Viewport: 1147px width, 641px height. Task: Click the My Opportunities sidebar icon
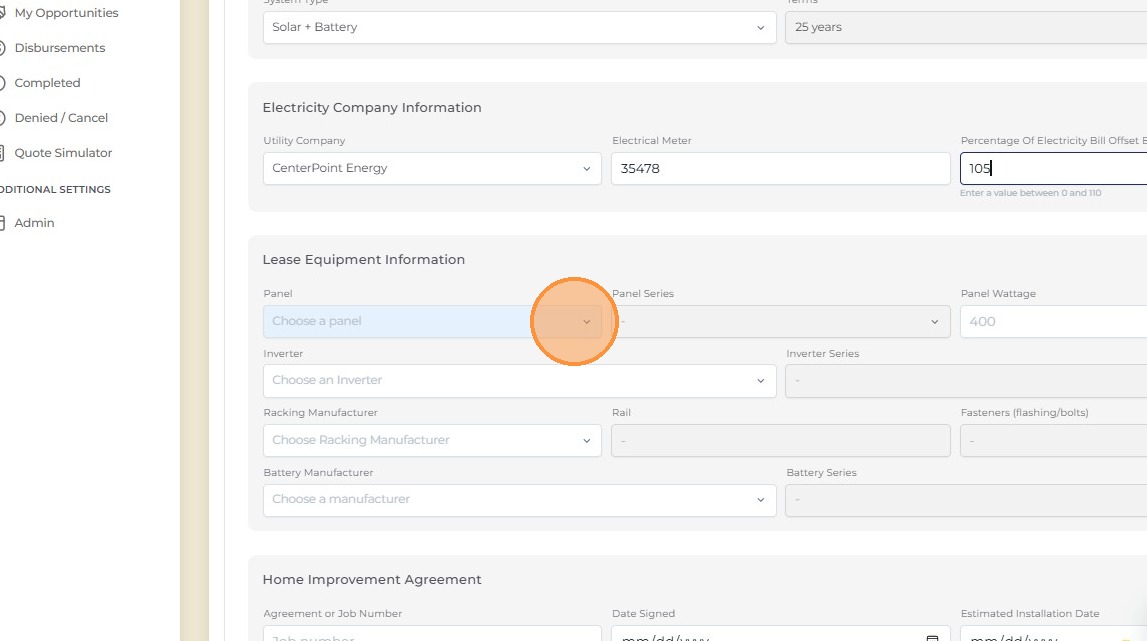pyautogui.click(x=2, y=12)
